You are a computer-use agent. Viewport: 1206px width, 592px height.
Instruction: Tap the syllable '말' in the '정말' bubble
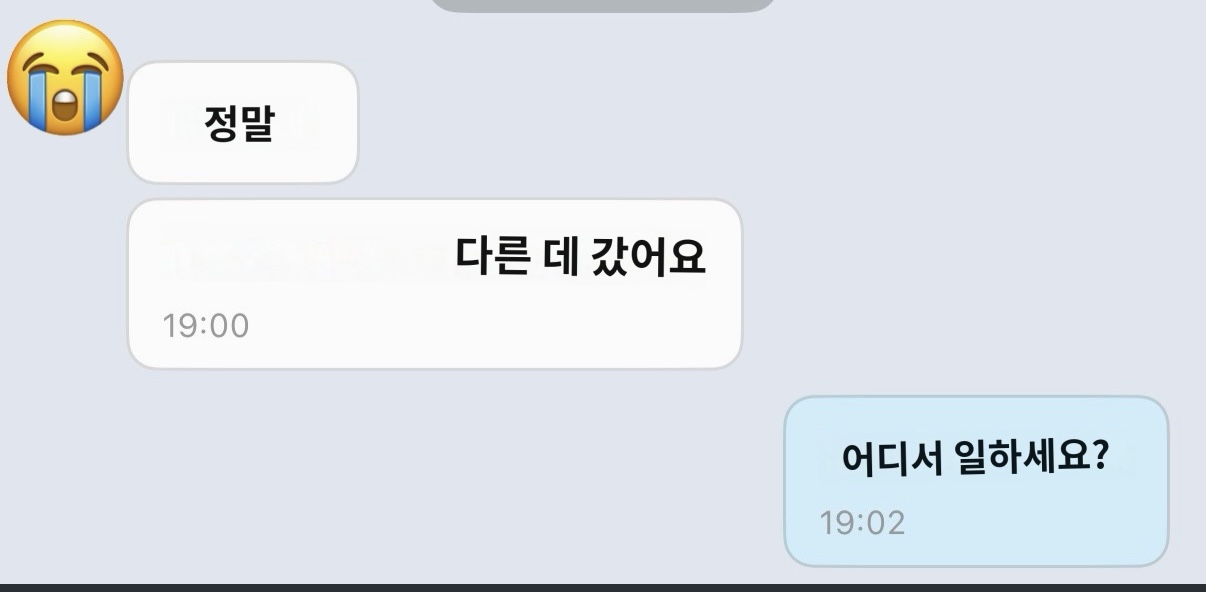(x=258, y=123)
